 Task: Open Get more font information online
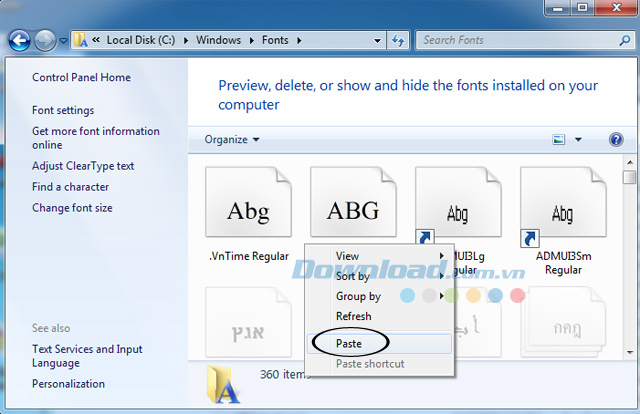click(x=96, y=138)
